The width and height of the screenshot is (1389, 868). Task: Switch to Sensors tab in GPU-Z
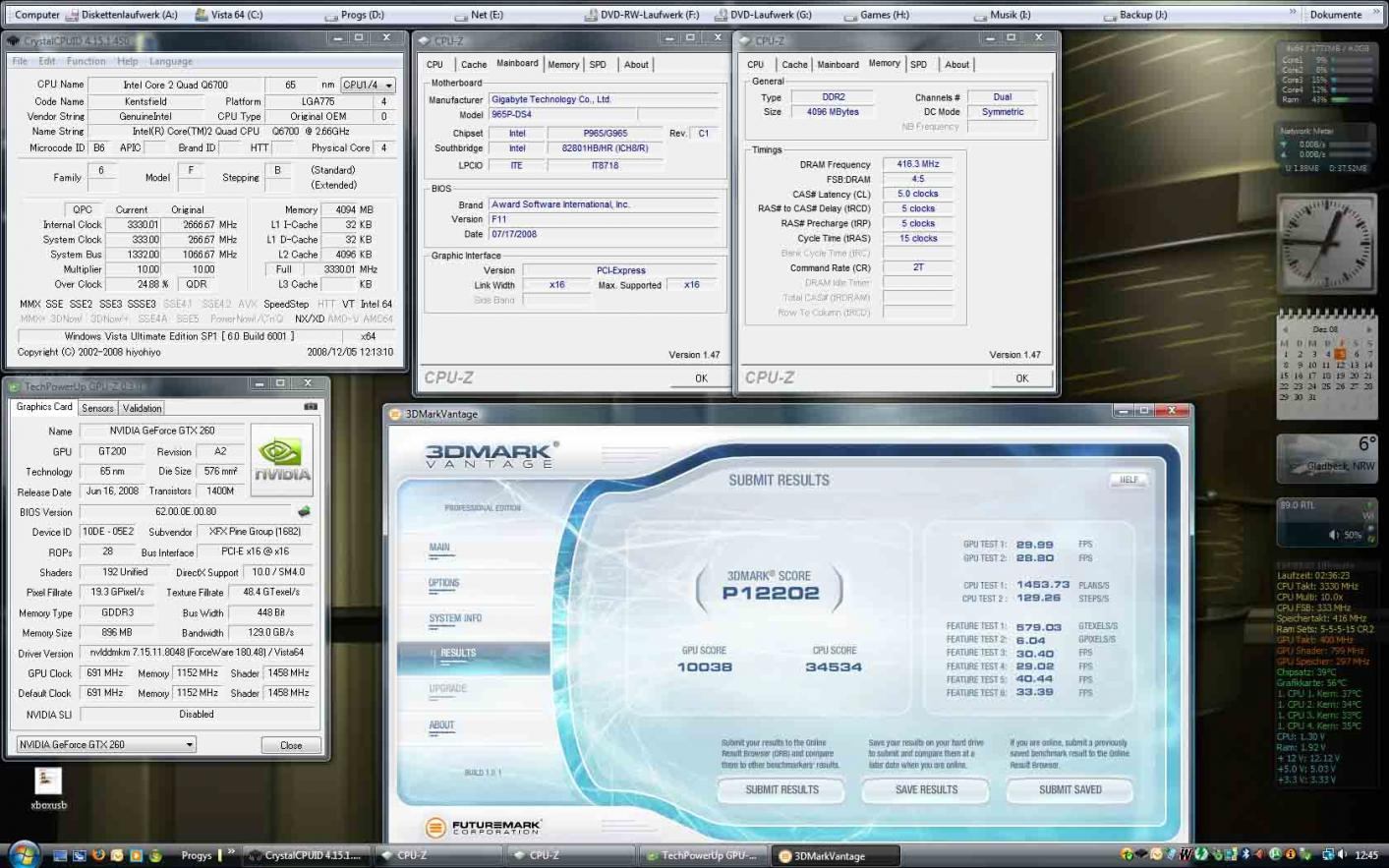coord(97,408)
